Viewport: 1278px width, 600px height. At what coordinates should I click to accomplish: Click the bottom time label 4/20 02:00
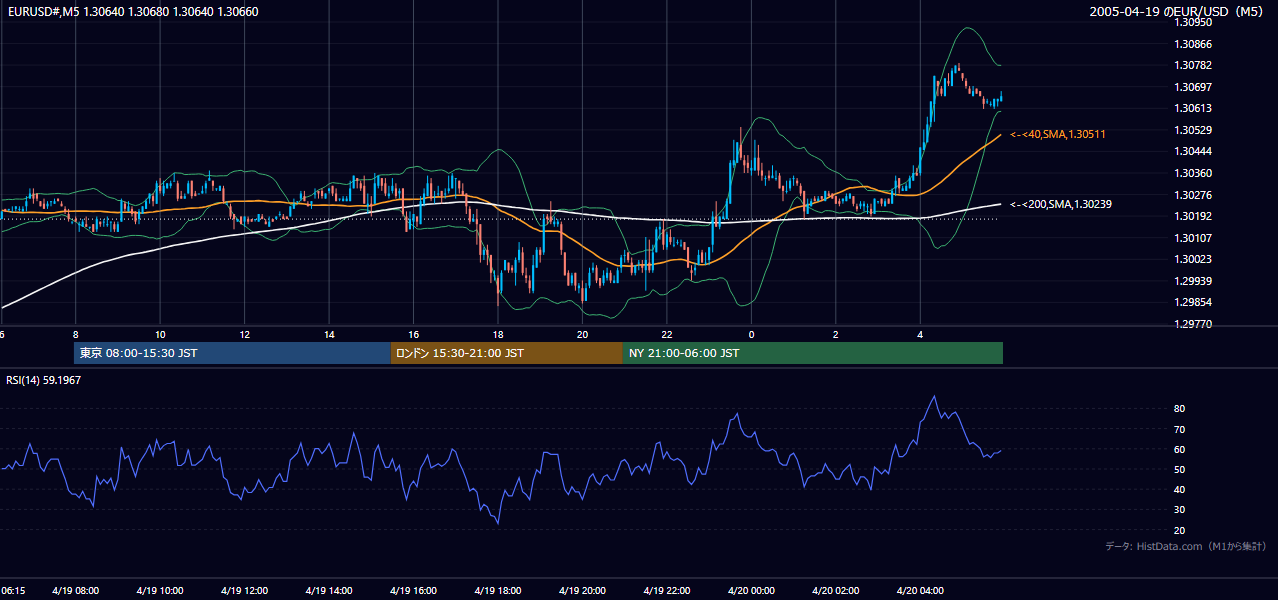pos(836,591)
